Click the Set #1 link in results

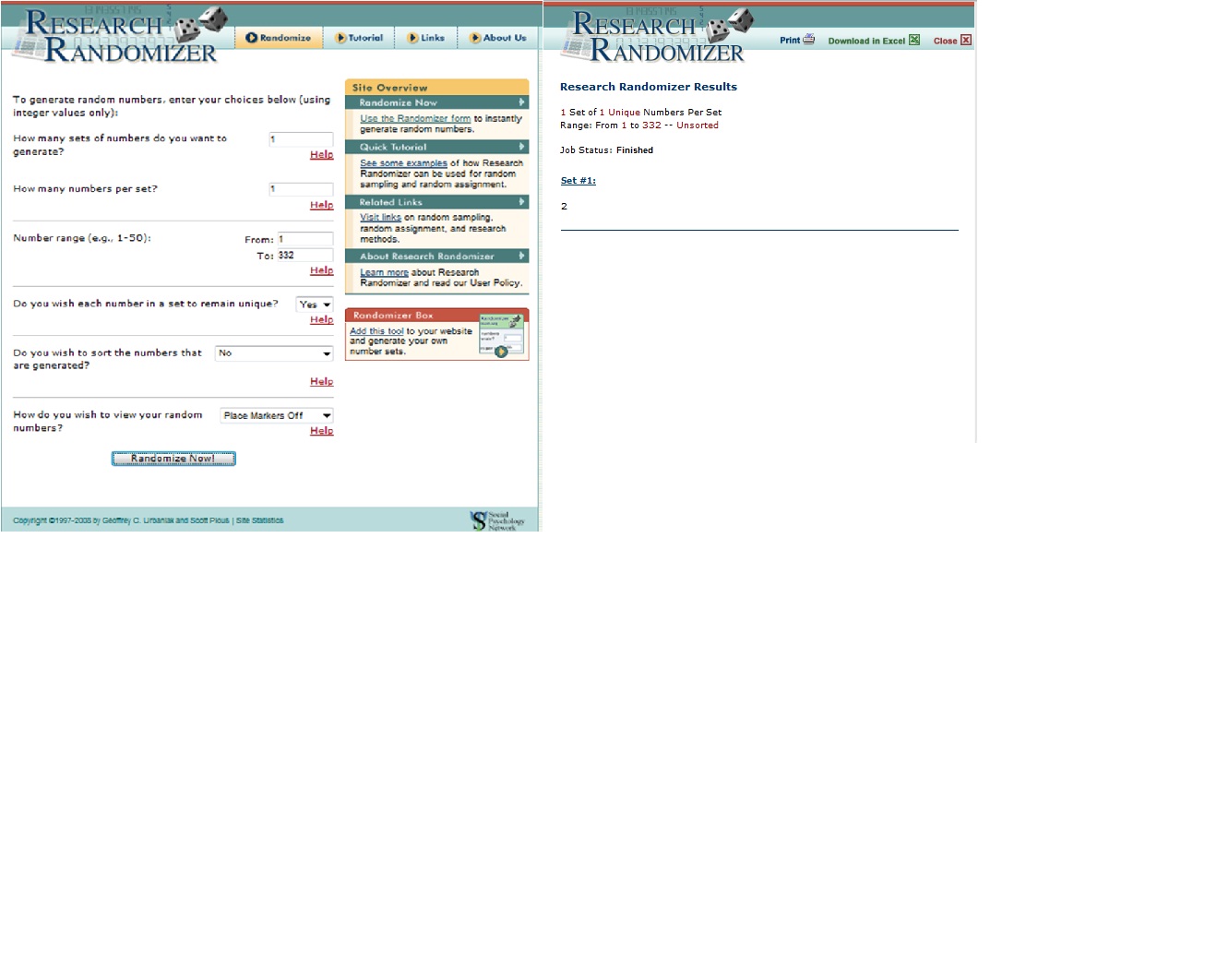pyautogui.click(x=579, y=181)
